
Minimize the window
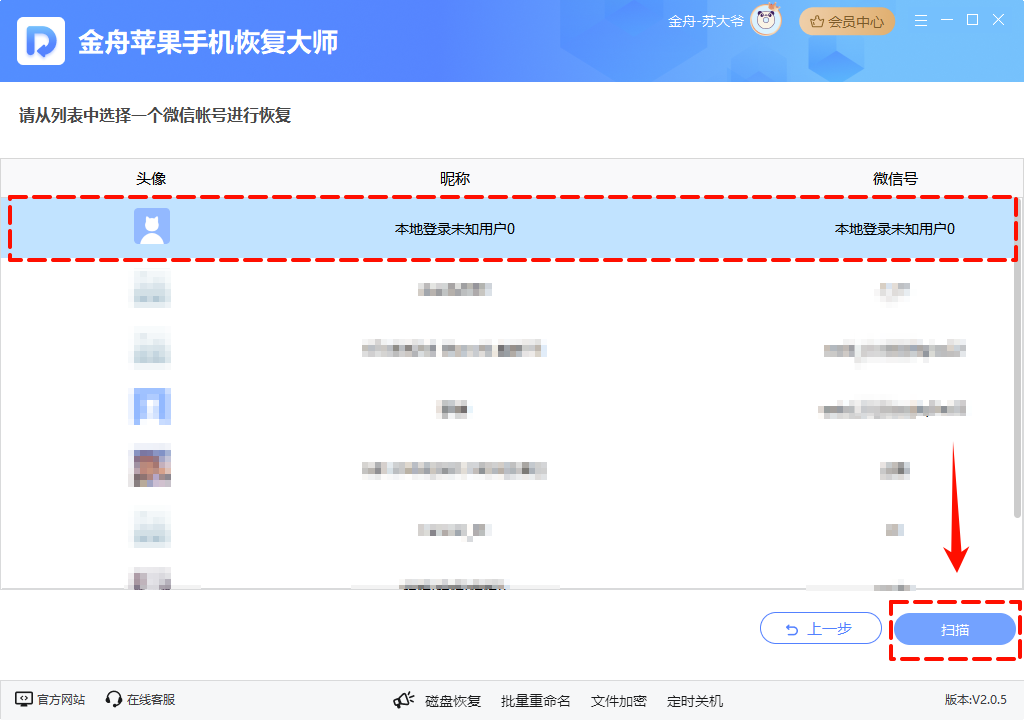(x=946, y=20)
